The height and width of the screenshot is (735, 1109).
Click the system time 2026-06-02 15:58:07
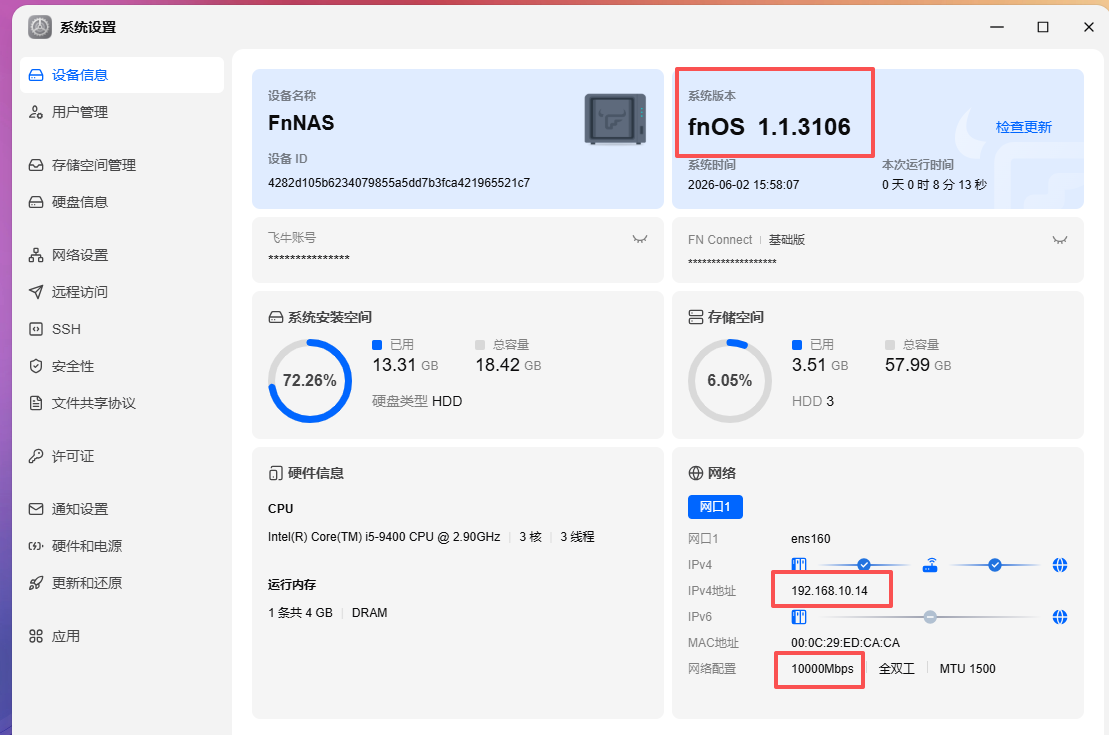[743, 185]
